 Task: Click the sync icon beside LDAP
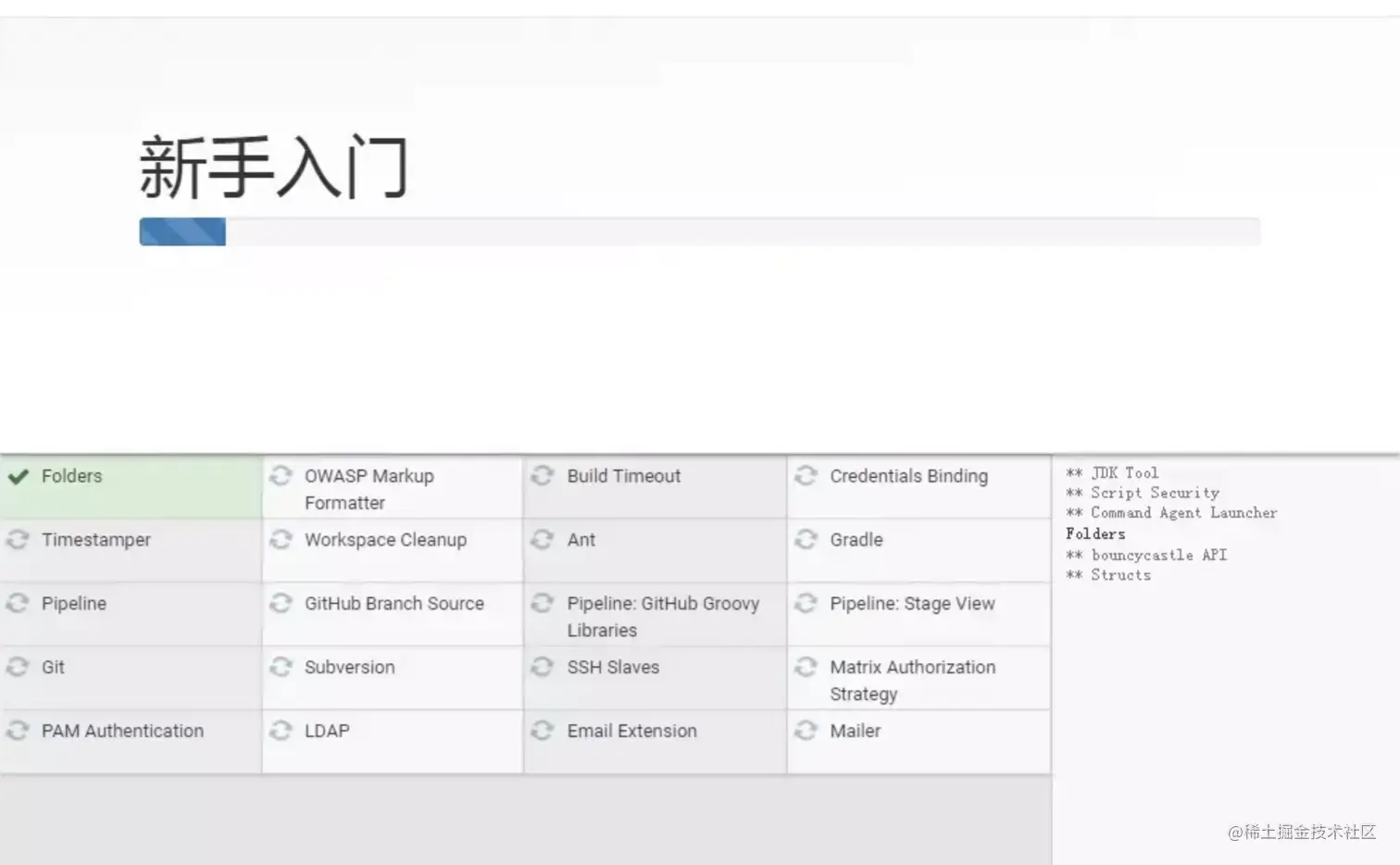pyautogui.click(x=281, y=732)
